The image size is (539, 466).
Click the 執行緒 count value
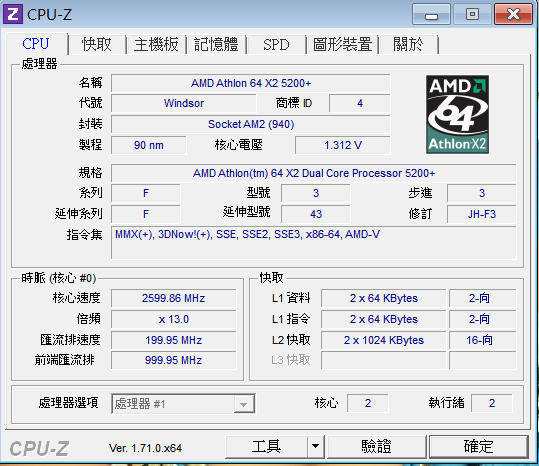point(492,403)
